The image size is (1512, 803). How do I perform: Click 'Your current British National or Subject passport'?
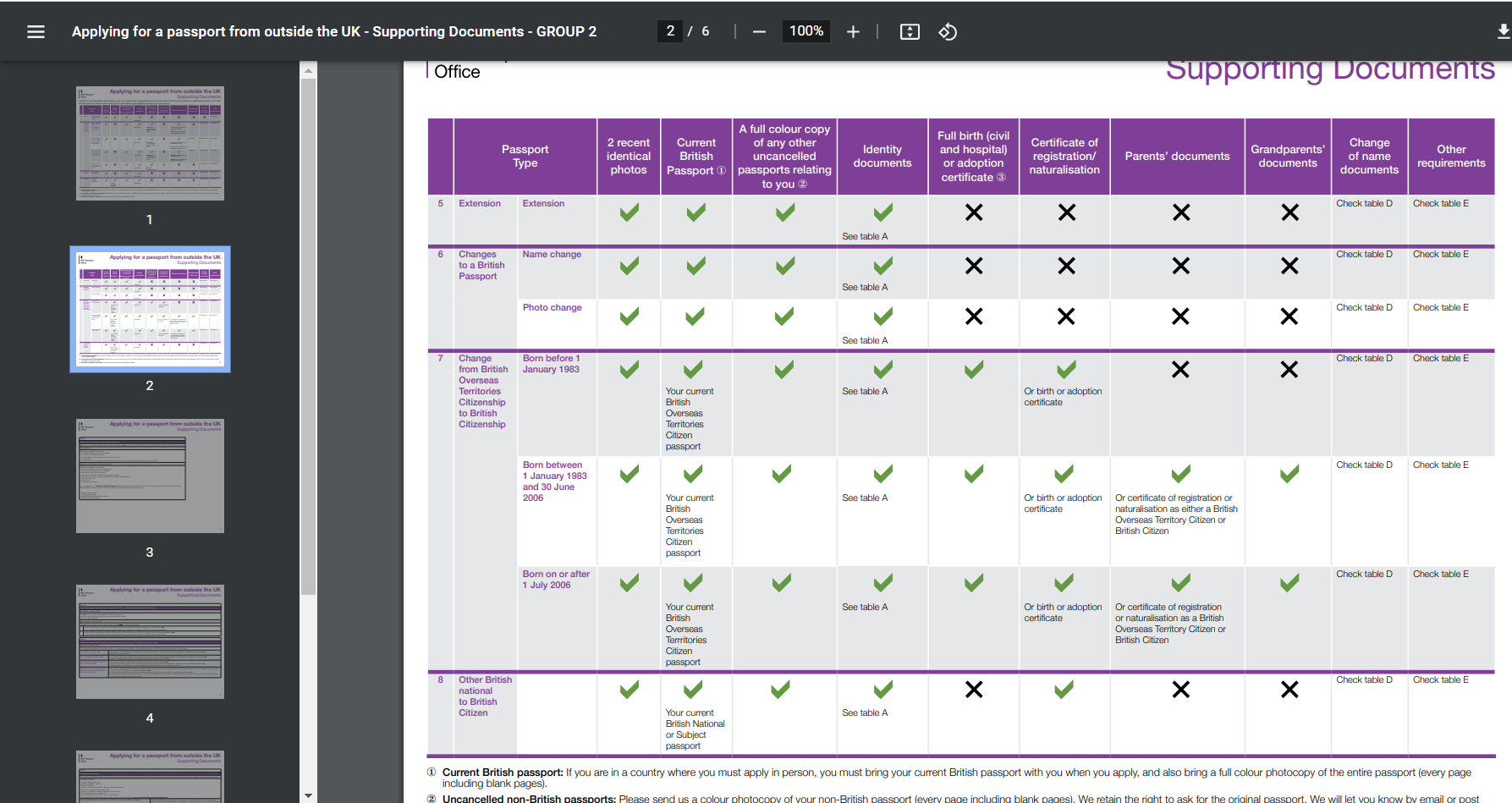[x=695, y=729]
